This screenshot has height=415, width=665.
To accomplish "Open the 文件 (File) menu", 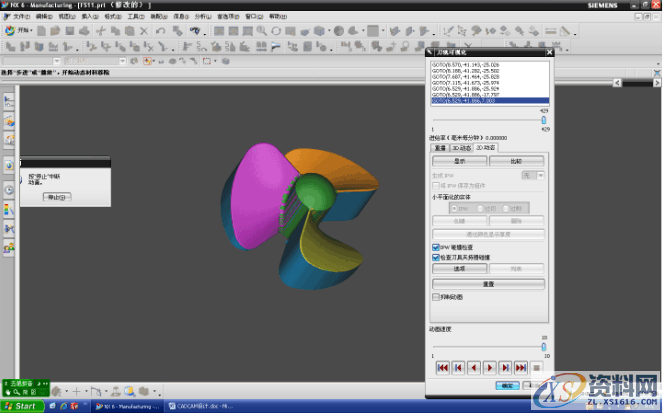I will (x=20, y=17).
